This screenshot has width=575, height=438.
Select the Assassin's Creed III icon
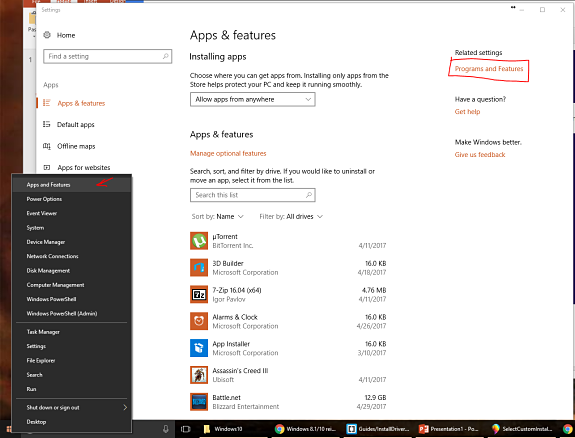(x=199, y=375)
